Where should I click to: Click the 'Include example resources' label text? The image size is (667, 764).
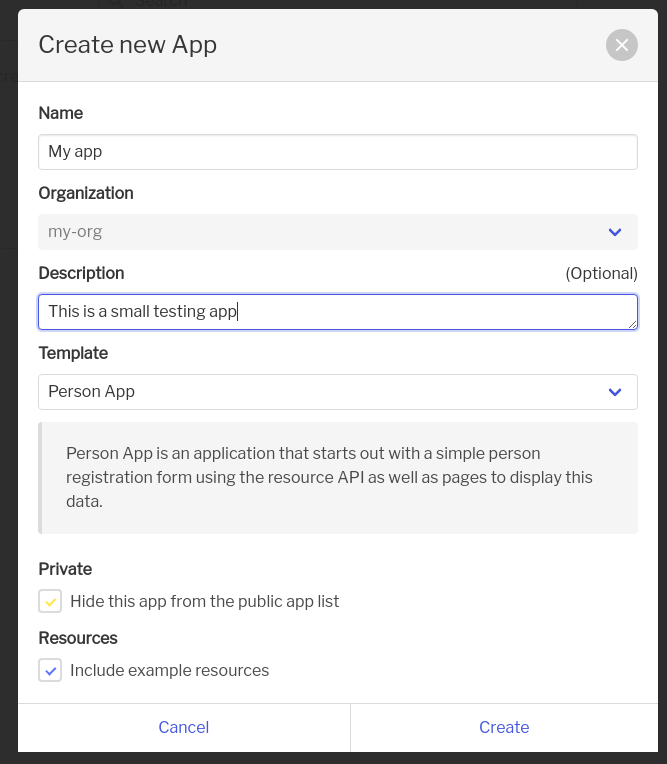pos(170,670)
